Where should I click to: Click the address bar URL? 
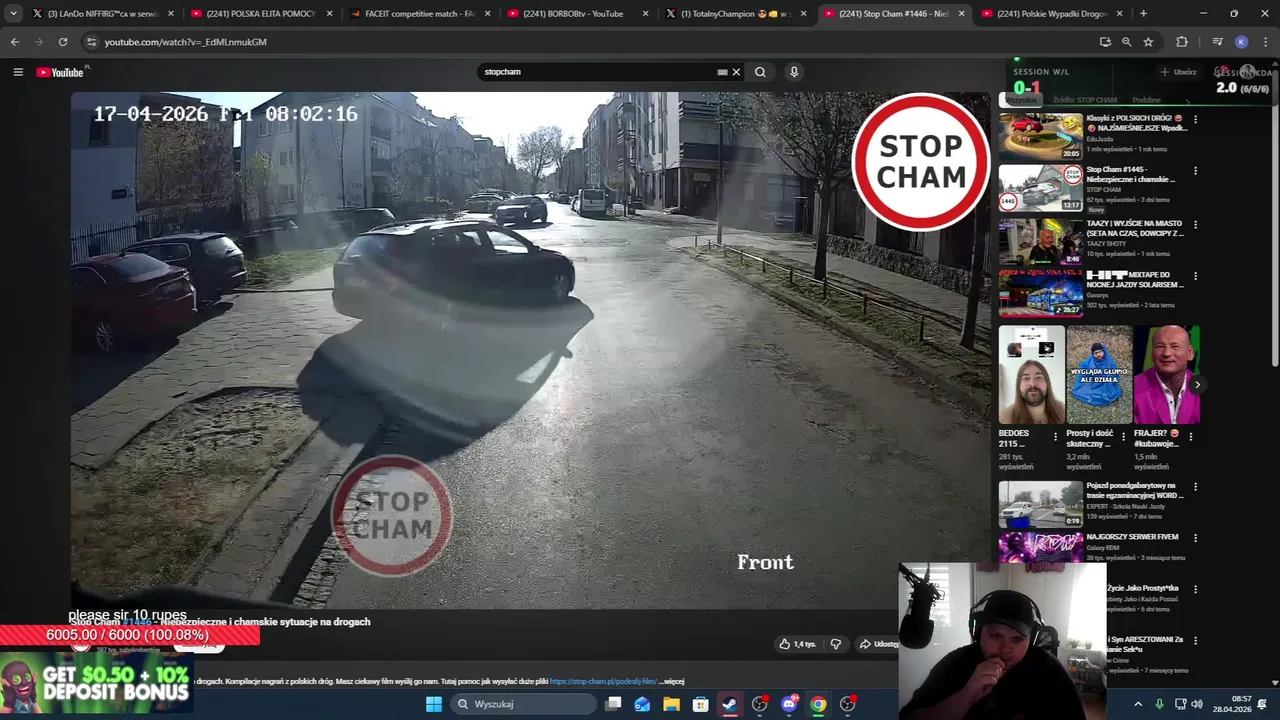[186, 42]
